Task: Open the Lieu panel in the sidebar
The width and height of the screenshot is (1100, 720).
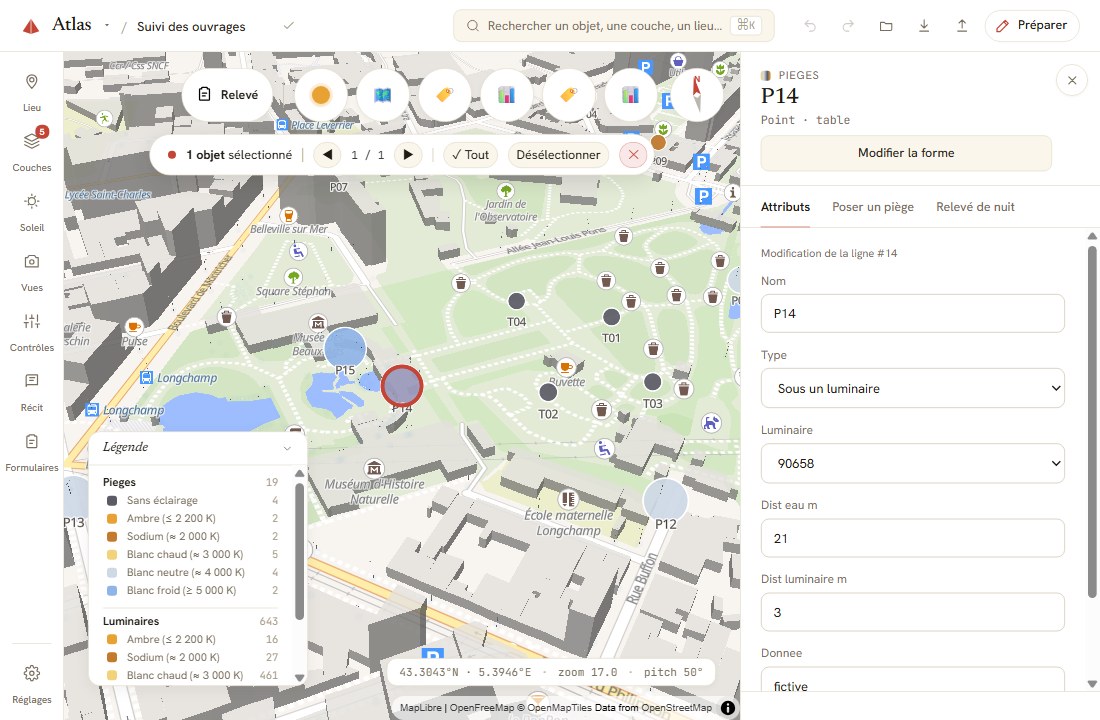Action: click(32, 92)
